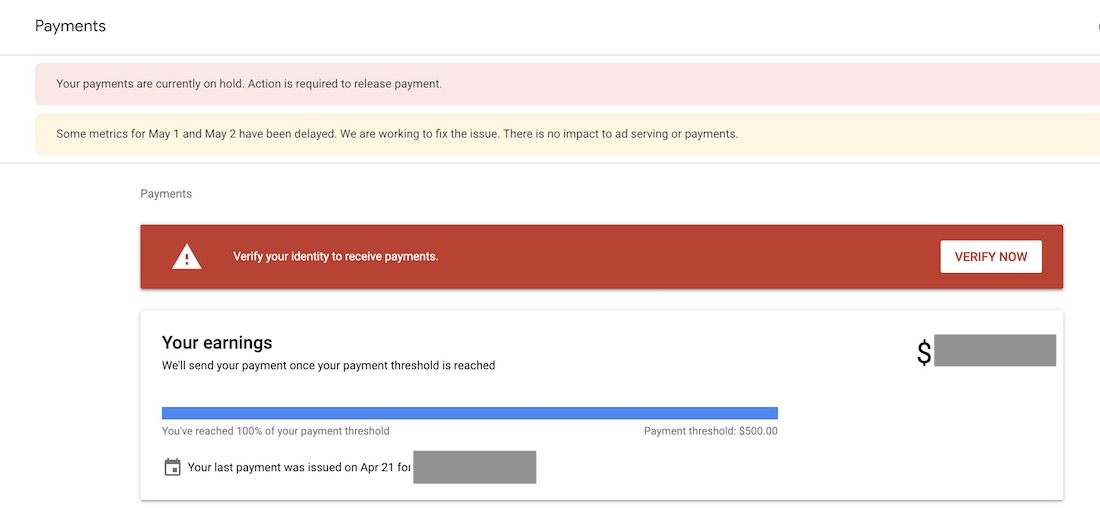Click the payments on hold alert message
The height and width of the screenshot is (508, 1100).
249,84
